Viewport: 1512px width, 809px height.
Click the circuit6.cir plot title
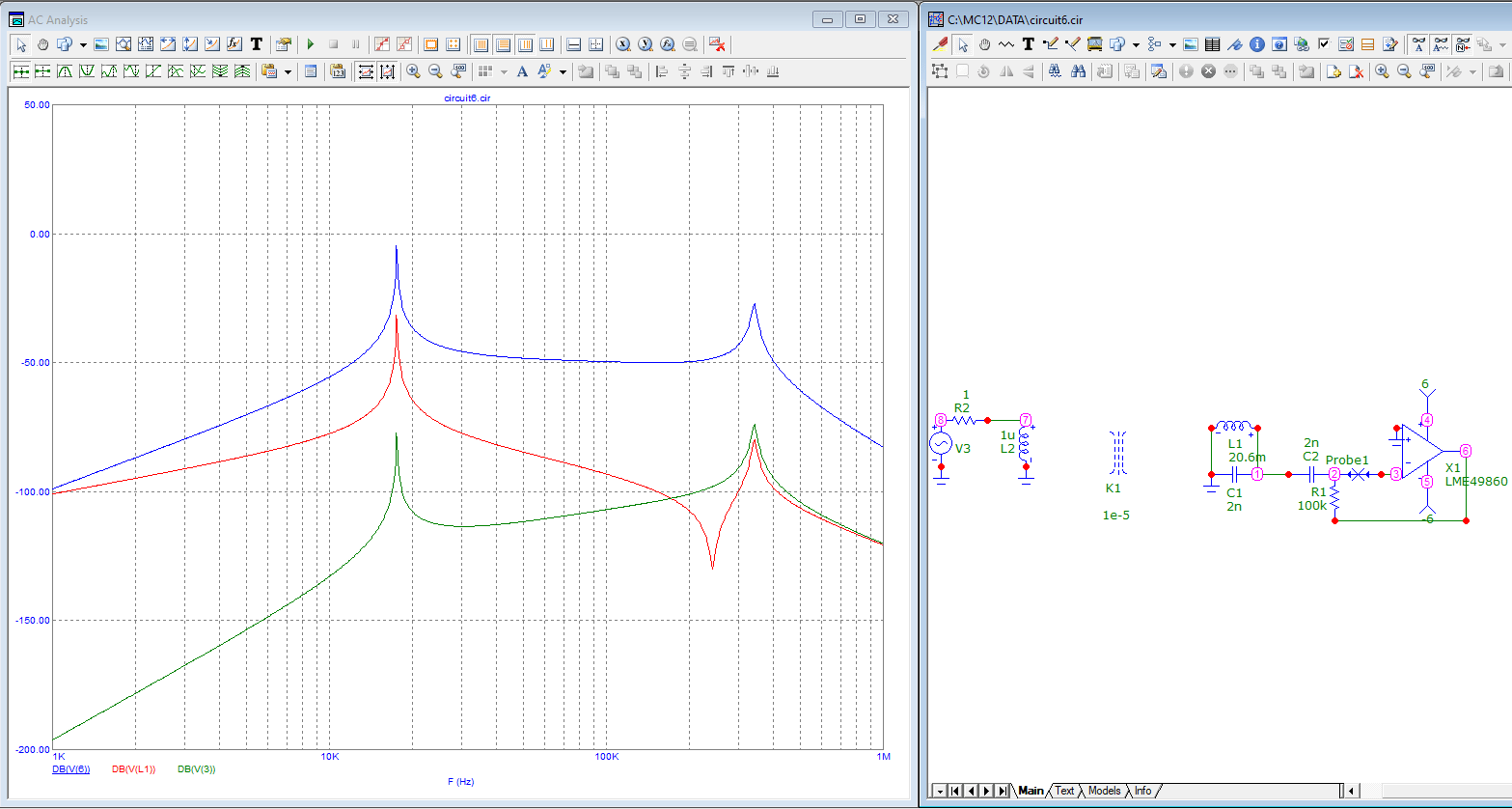pos(467,98)
